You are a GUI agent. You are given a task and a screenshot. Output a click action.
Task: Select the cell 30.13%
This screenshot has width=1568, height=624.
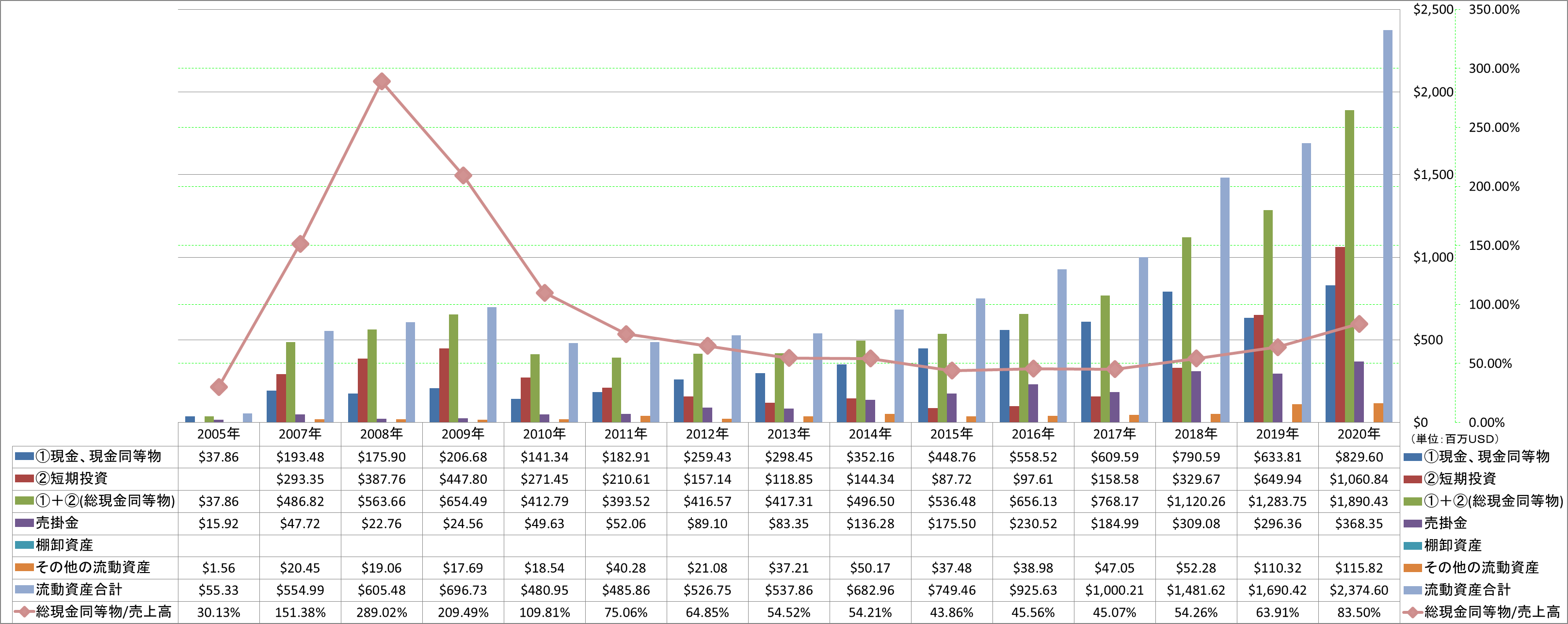(x=219, y=612)
